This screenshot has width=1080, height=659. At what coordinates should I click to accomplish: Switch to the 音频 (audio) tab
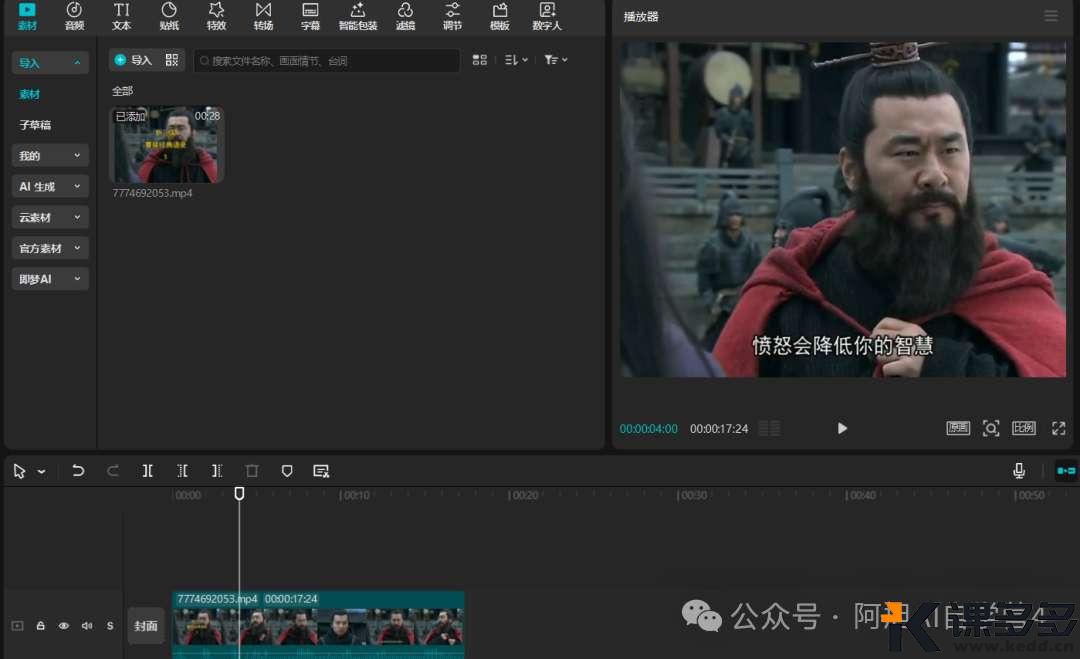pyautogui.click(x=74, y=16)
